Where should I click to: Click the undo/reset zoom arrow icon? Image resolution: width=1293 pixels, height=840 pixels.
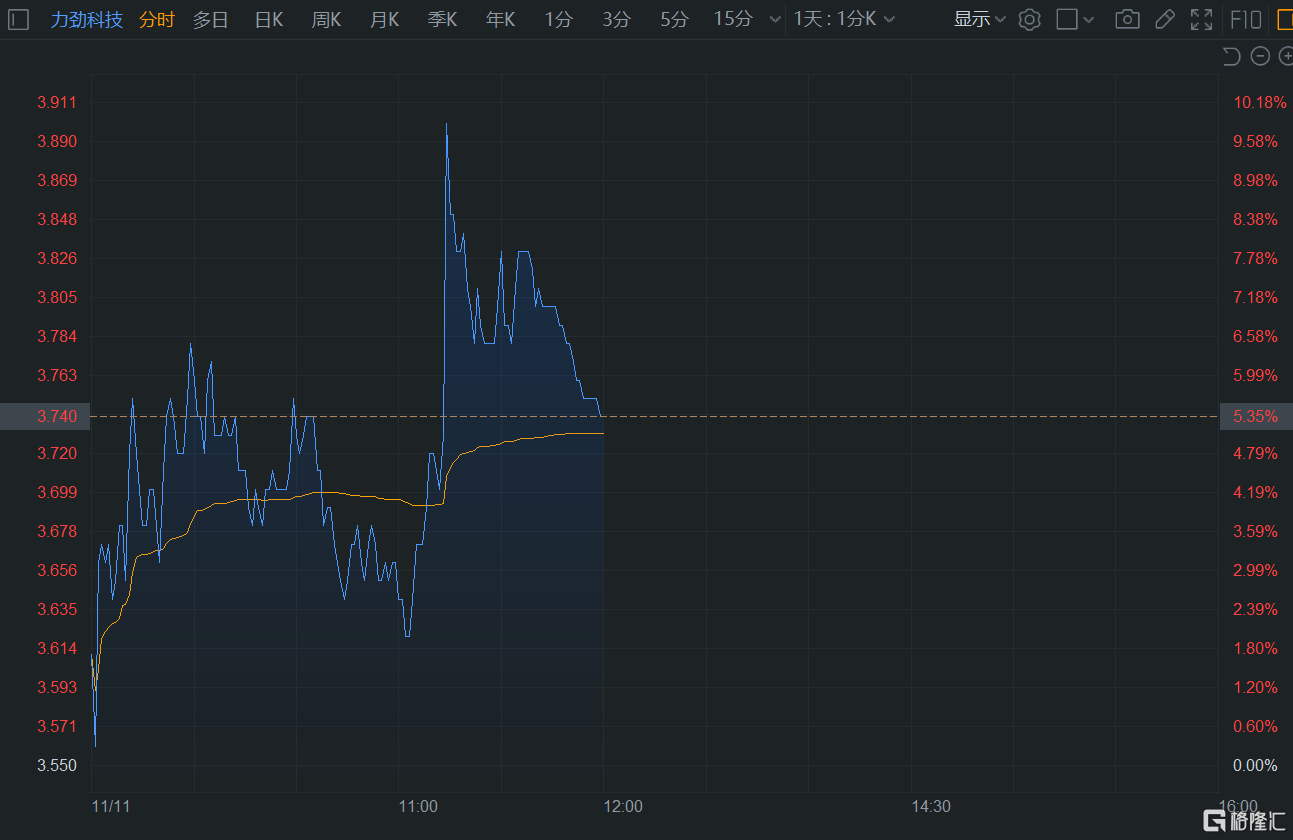pyautogui.click(x=1231, y=56)
